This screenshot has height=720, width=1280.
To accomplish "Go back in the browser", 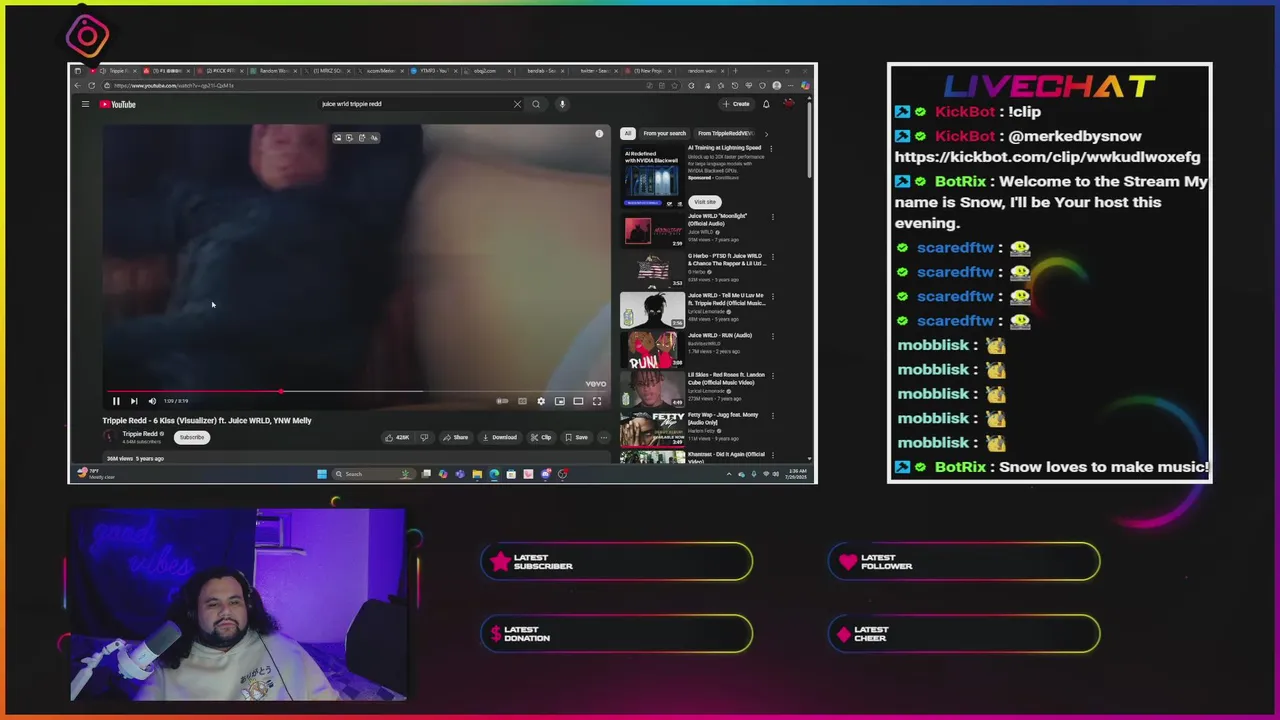I will tap(78, 85).
